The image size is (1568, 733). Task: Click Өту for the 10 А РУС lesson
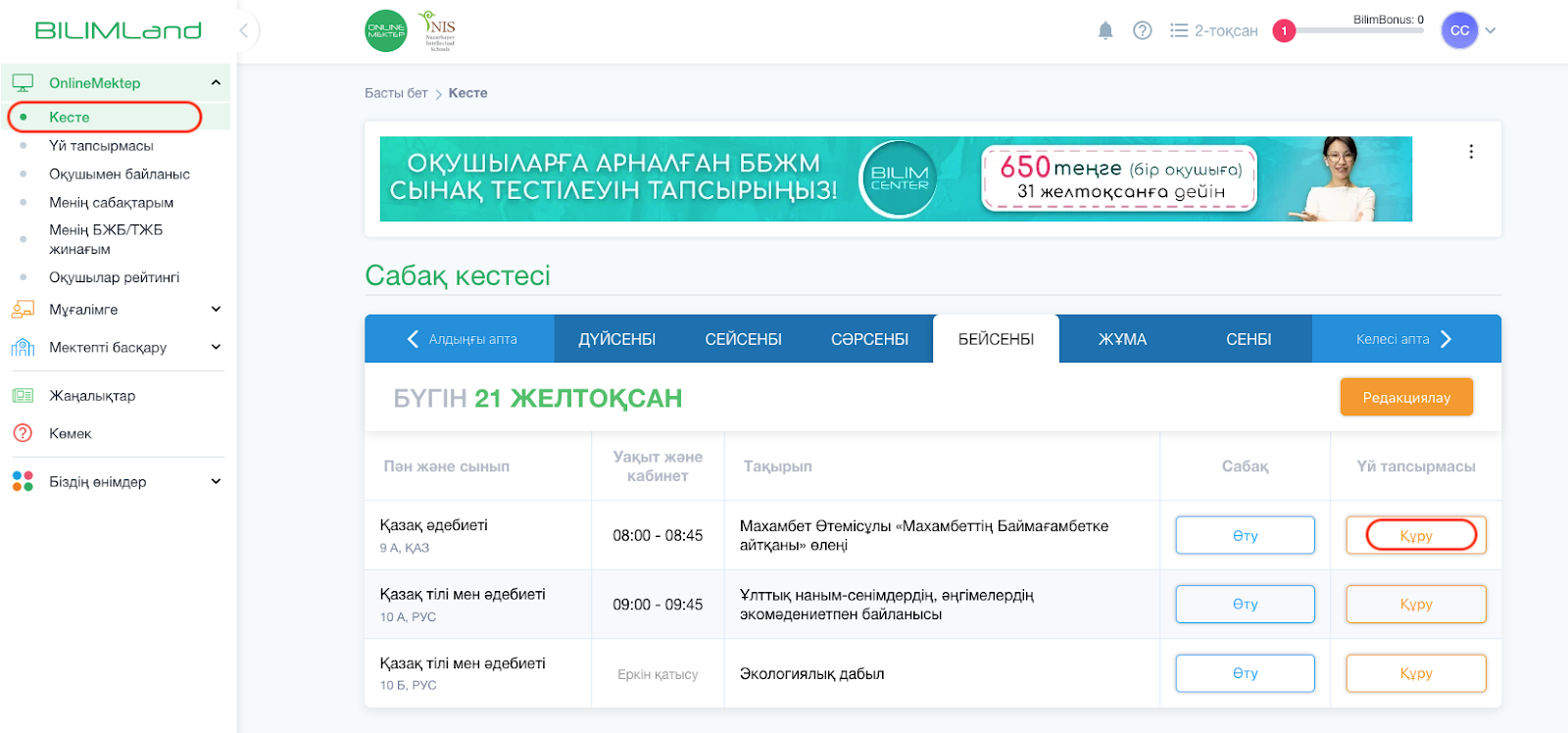pyautogui.click(x=1245, y=604)
